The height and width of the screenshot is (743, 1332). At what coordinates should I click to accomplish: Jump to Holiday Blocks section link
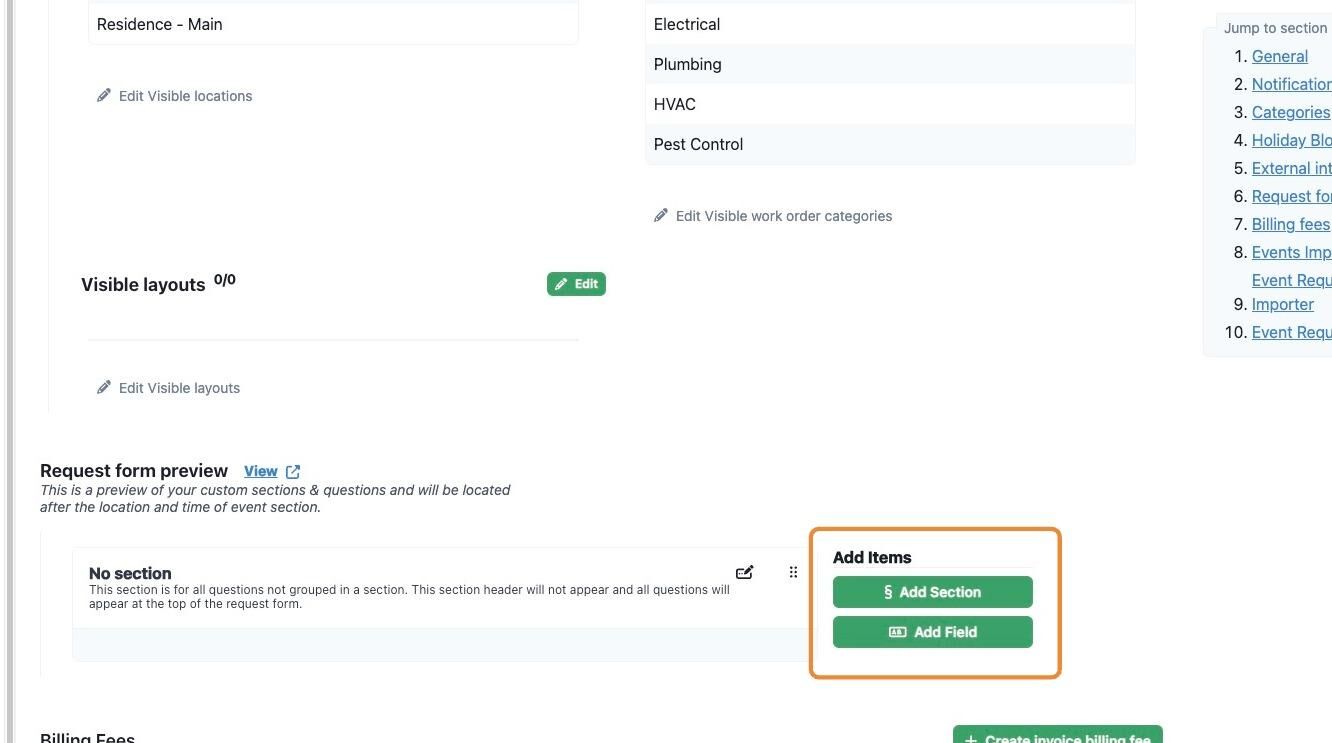(1291, 140)
